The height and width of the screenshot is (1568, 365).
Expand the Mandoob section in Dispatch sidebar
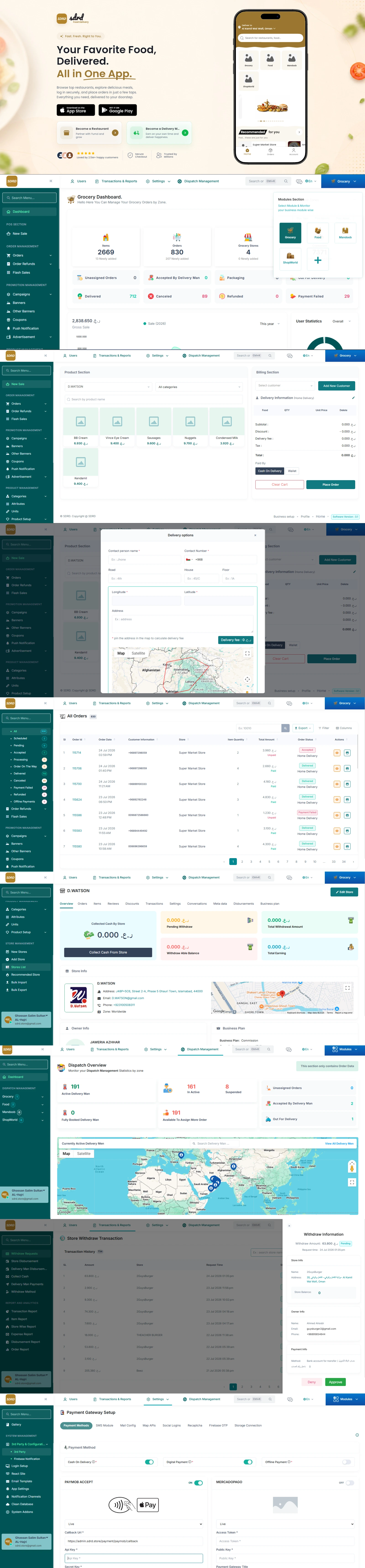tap(23, 1112)
